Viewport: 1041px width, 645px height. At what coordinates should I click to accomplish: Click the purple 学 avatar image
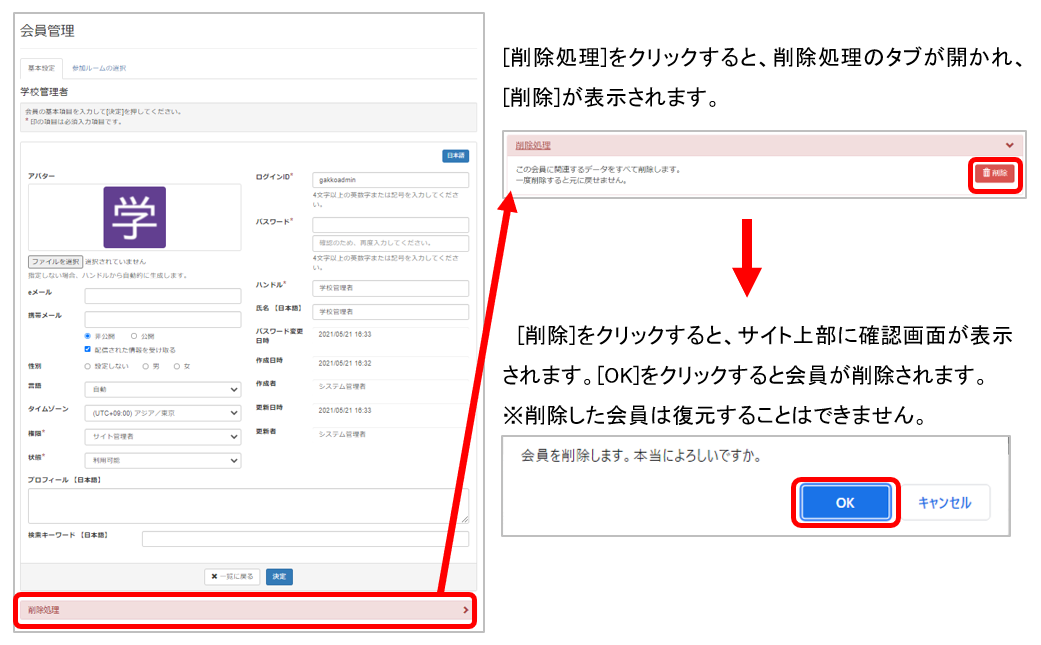coord(134,218)
